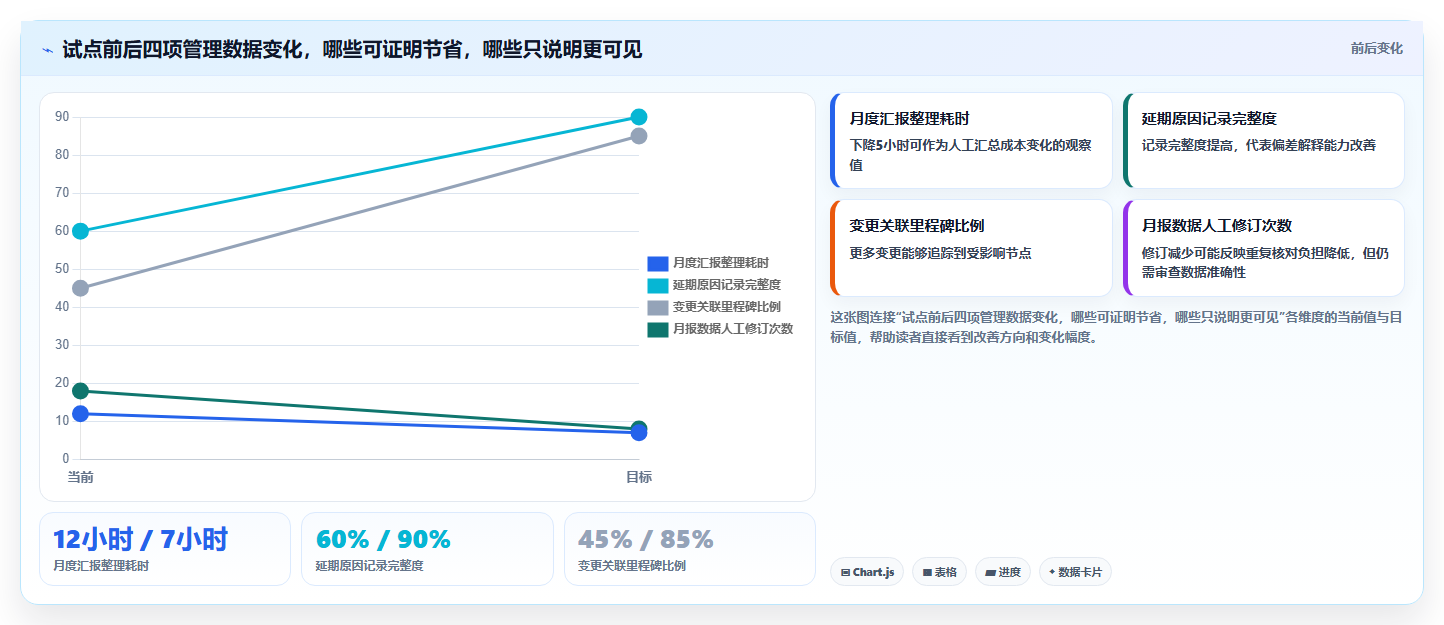Click legend text 变更关联里程碑比例
This screenshot has width=1444, height=625.
(727, 307)
